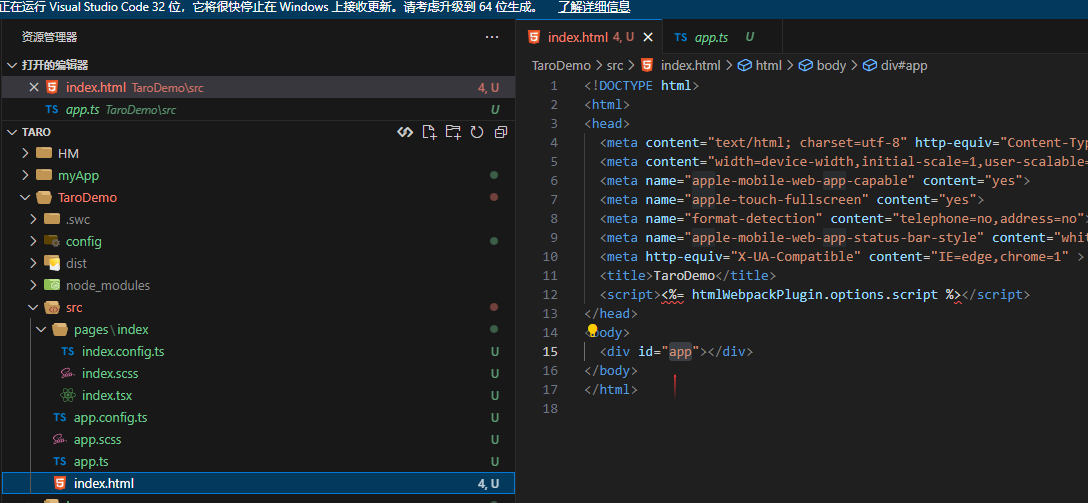Click div#app label in the breadcrumb

pyautogui.click(x=904, y=66)
